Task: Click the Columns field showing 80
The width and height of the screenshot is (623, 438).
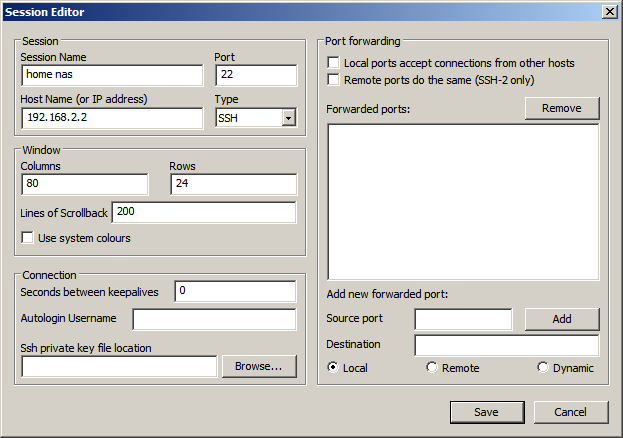Action: point(85,184)
